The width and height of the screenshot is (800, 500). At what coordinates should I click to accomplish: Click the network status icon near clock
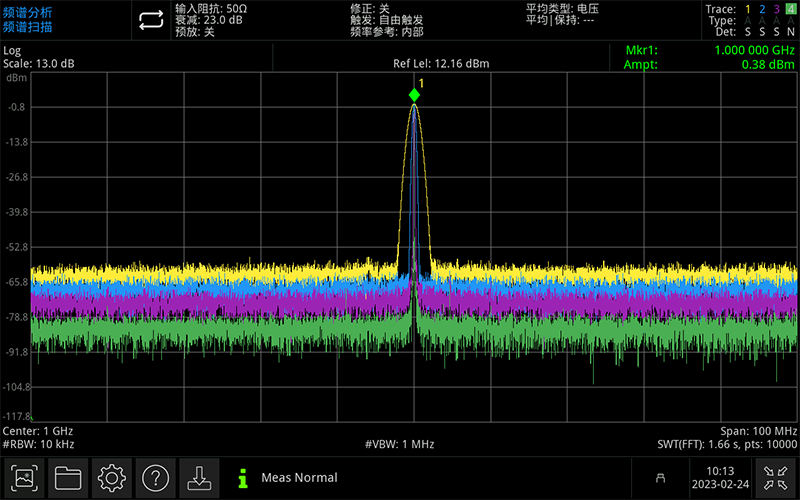point(660,478)
